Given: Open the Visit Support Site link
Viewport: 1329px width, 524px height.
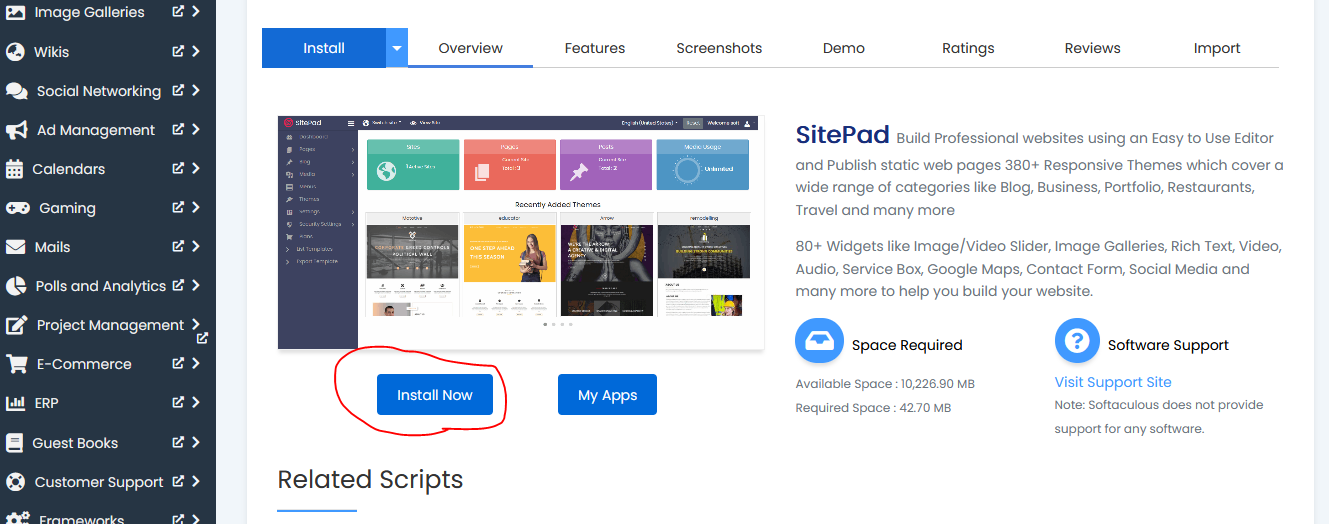Looking at the screenshot, I should click(1113, 382).
